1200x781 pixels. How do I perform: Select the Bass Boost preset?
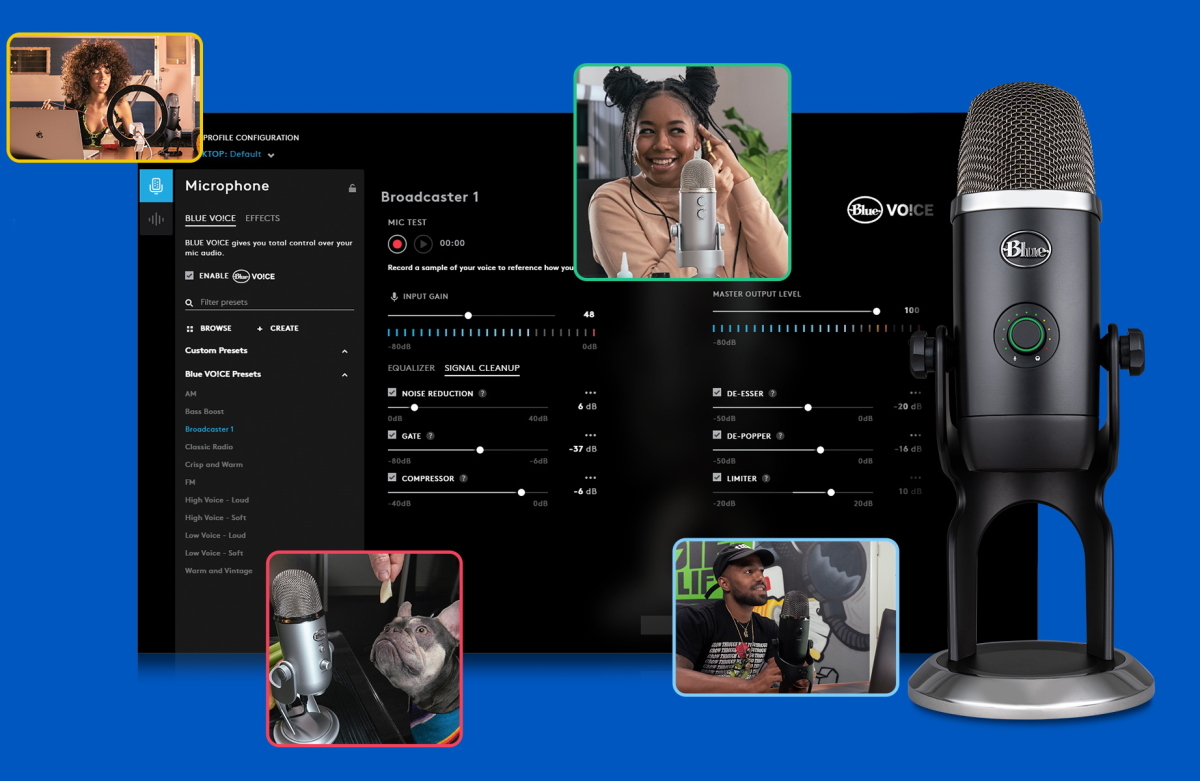tap(204, 412)
